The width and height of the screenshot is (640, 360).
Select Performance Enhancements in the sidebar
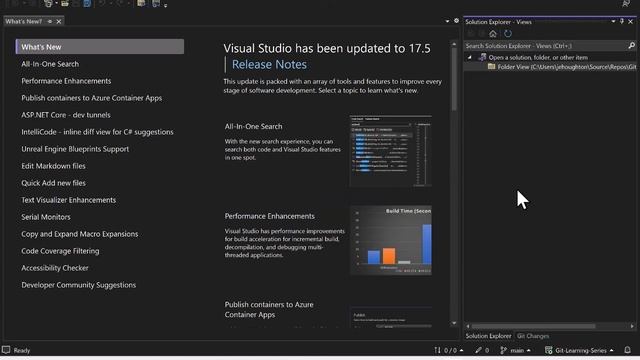[x=66, y=81]
